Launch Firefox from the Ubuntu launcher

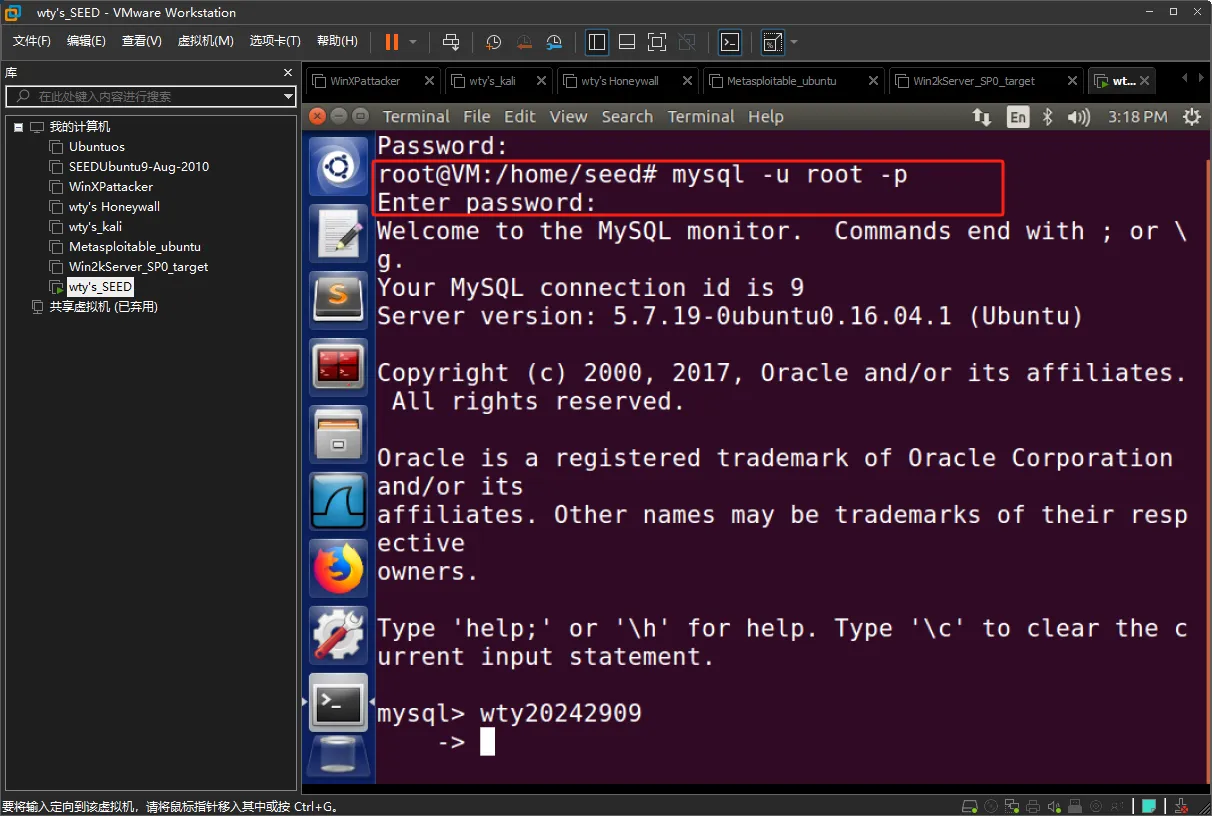(339, 568)
